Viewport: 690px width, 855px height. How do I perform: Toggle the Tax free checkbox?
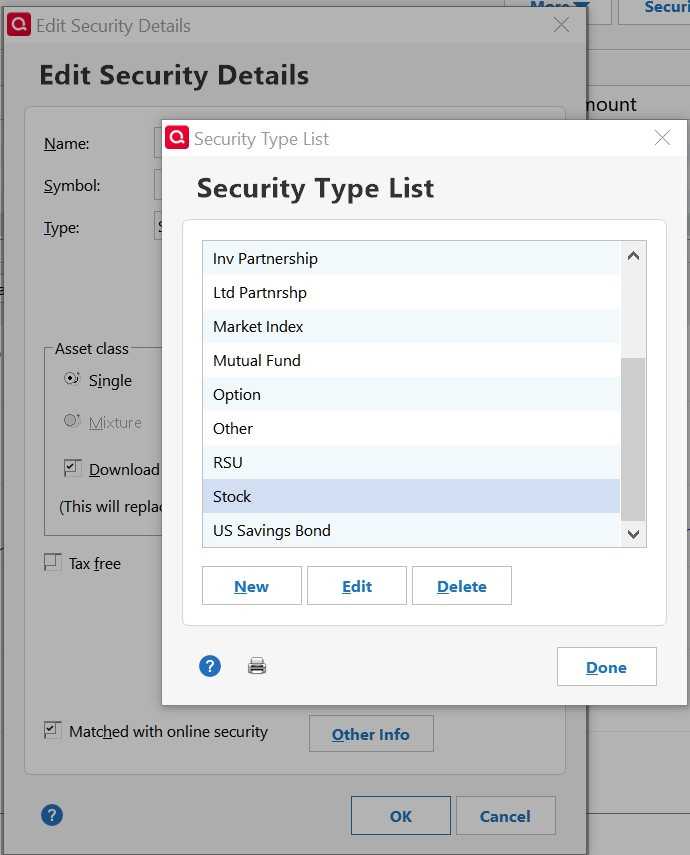[x=53, y=563]
